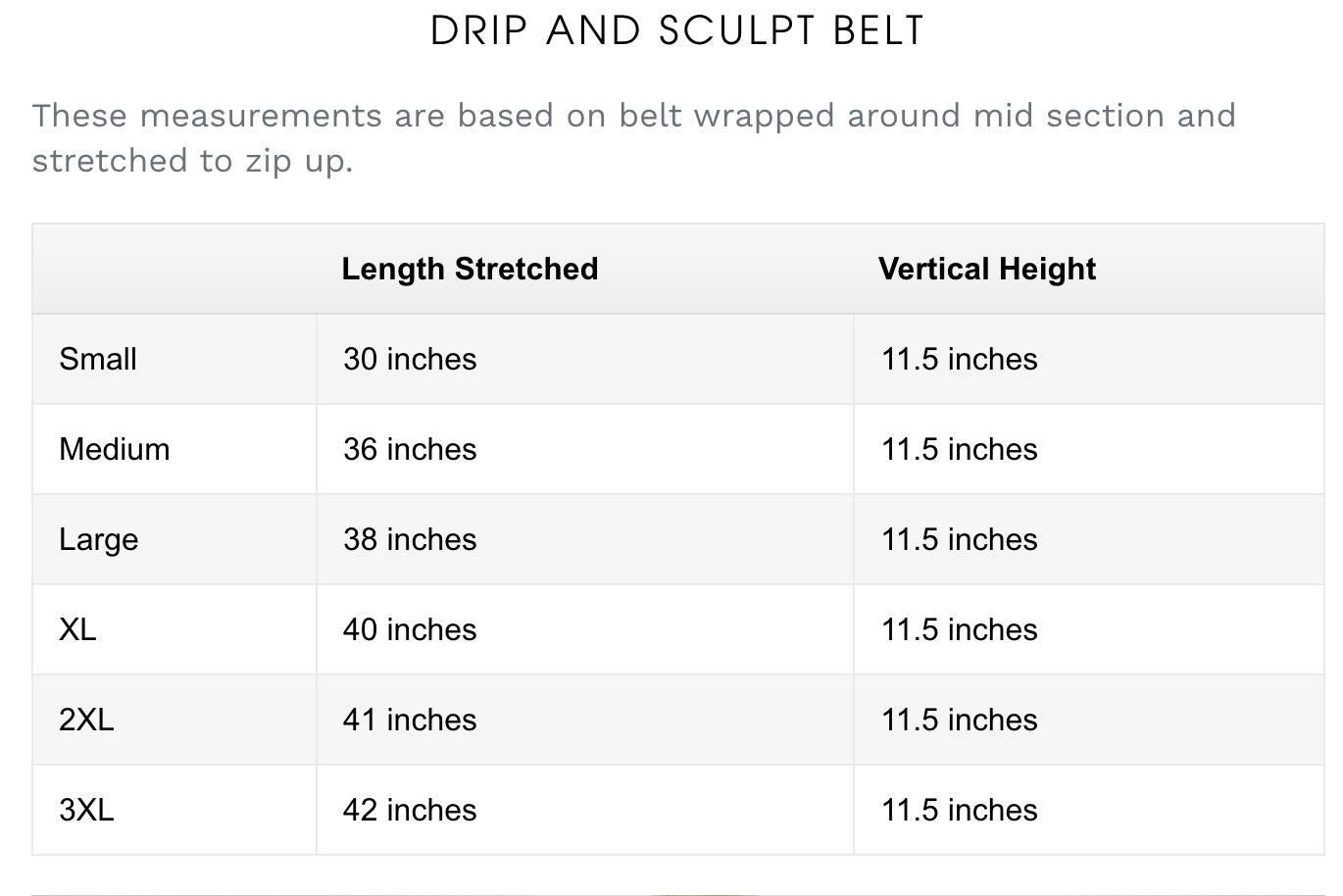
Task: Click the 30 inches length cell
Action: click(x=410, y=359)
